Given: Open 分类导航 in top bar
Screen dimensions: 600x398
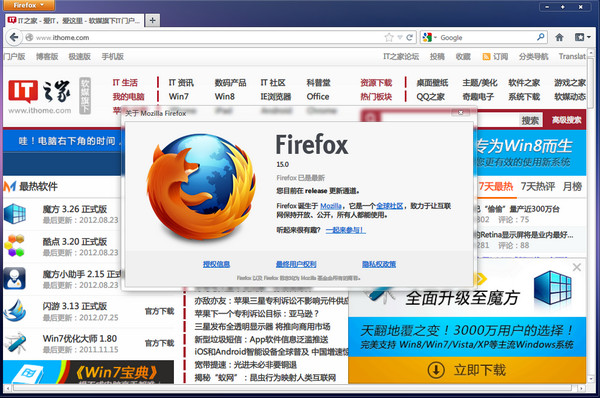Looking at the screenshot, I should tap(533, 57).
